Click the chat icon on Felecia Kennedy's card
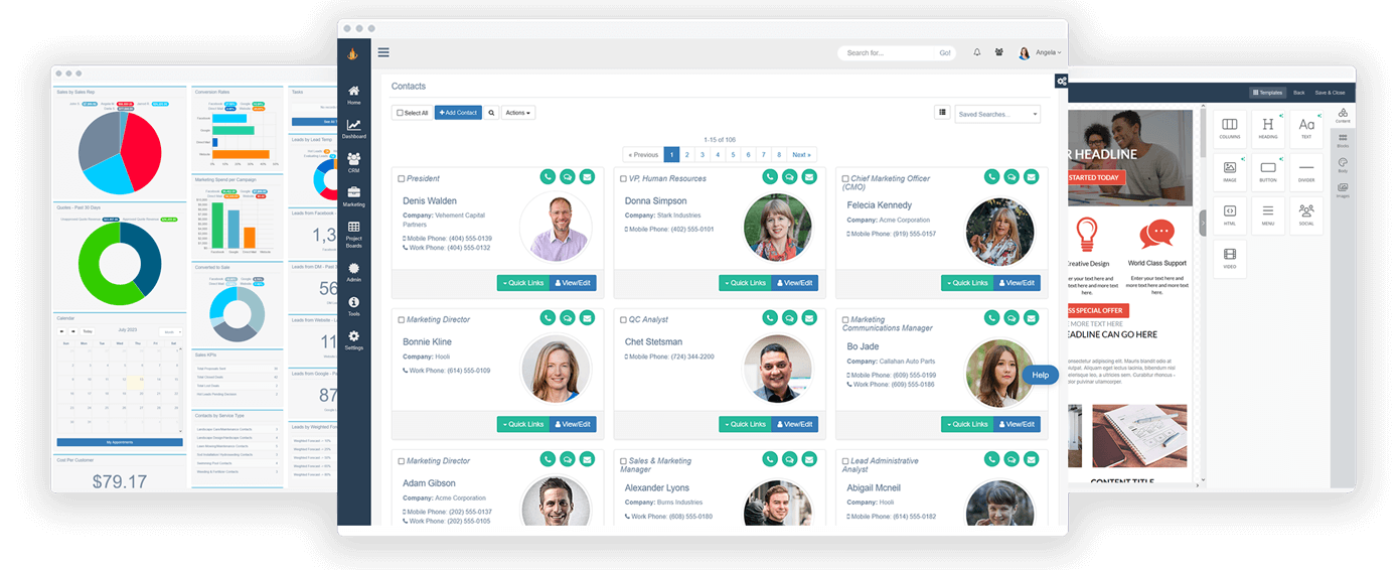 tap(1011, 177)
